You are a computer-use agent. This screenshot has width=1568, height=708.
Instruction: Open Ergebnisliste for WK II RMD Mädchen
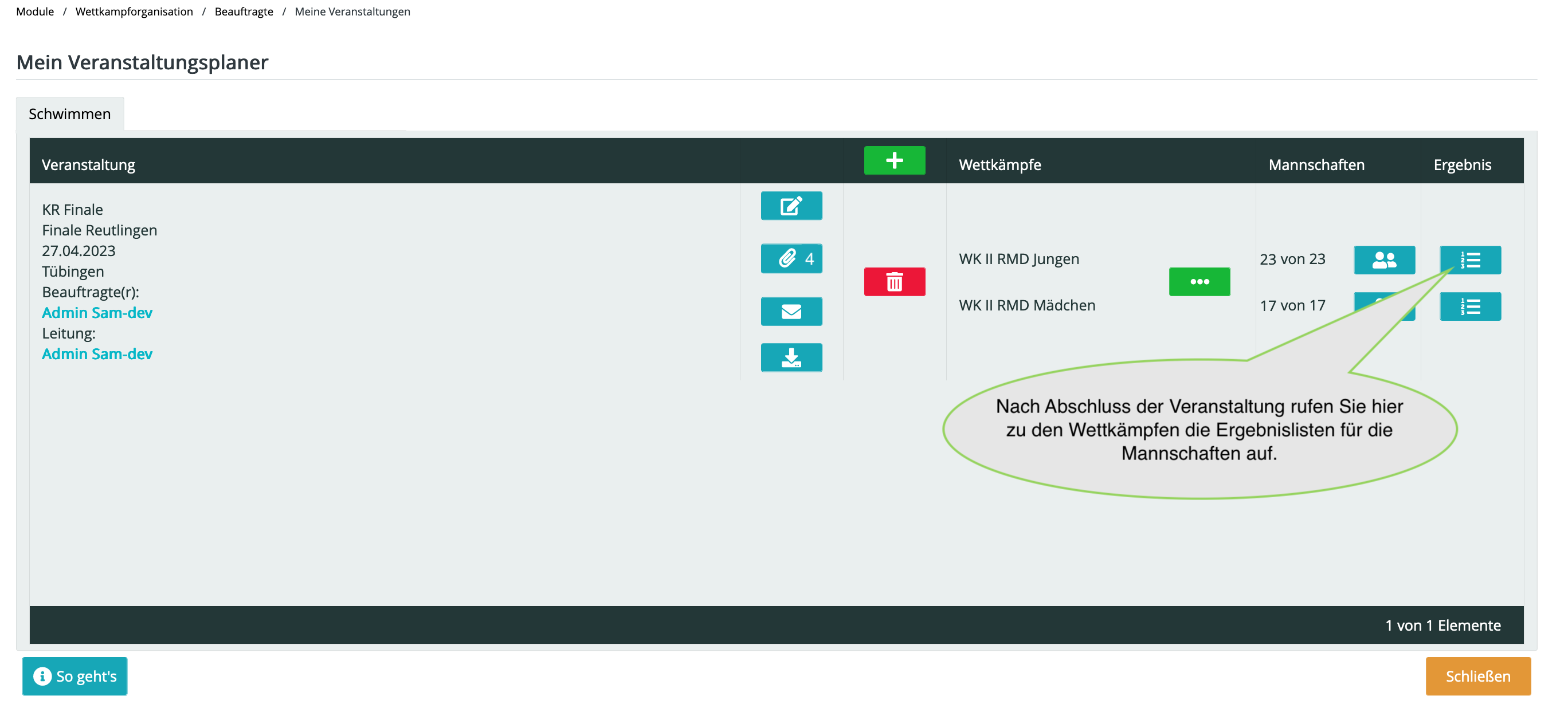(1468, 306)
